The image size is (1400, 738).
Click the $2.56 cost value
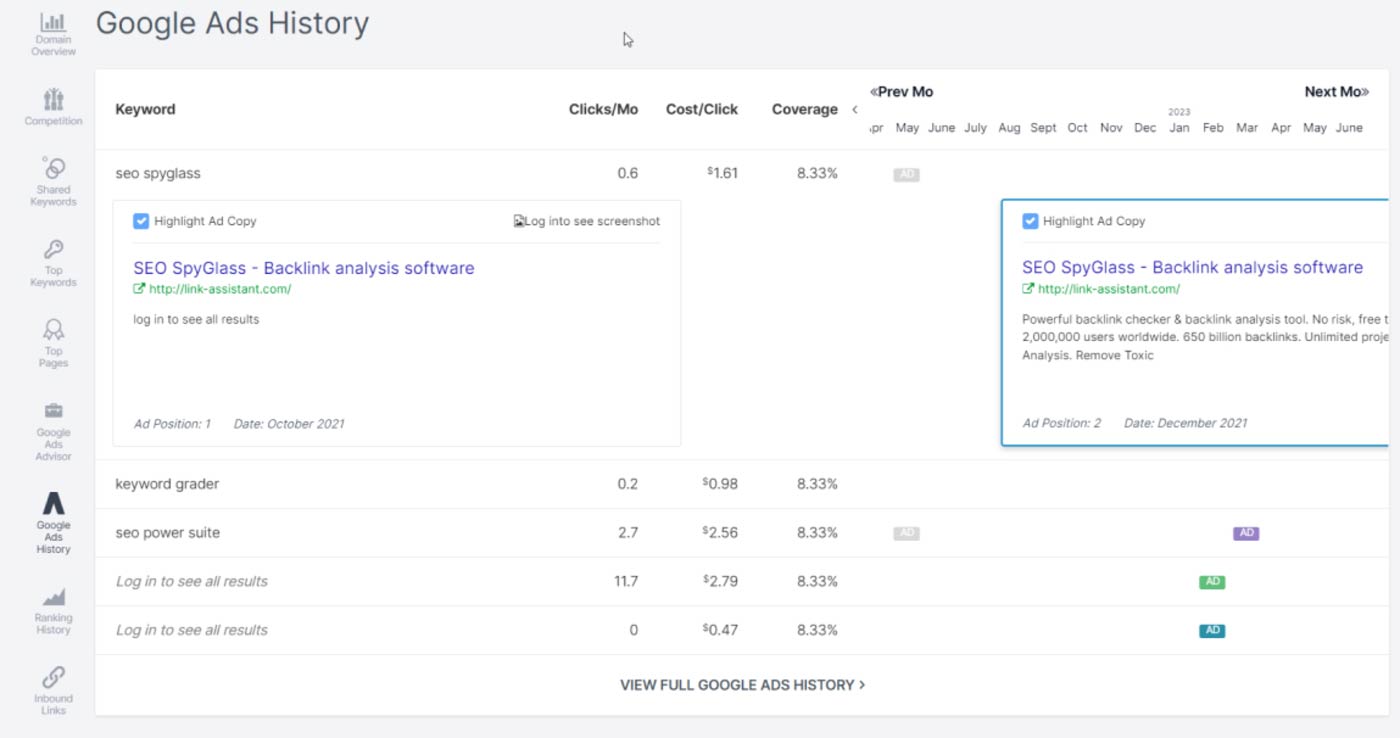[x=720, y=533]
